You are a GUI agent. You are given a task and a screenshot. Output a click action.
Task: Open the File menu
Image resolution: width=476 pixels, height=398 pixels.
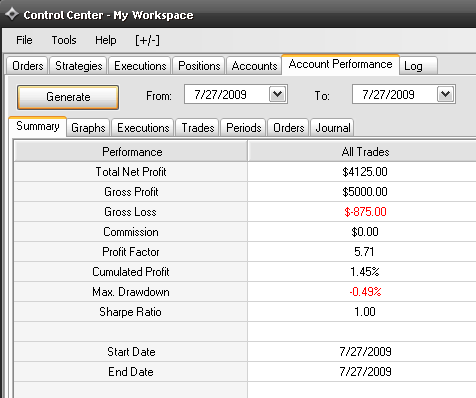click(24, 40)
